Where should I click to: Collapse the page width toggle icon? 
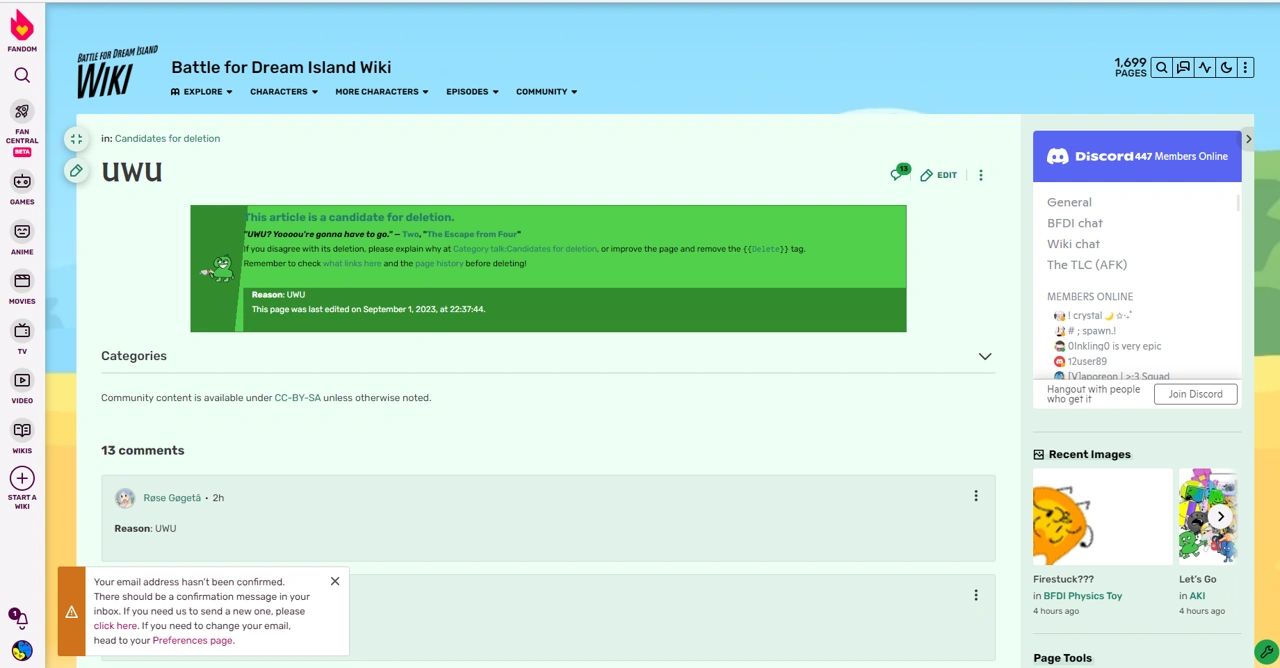[76, 139]
